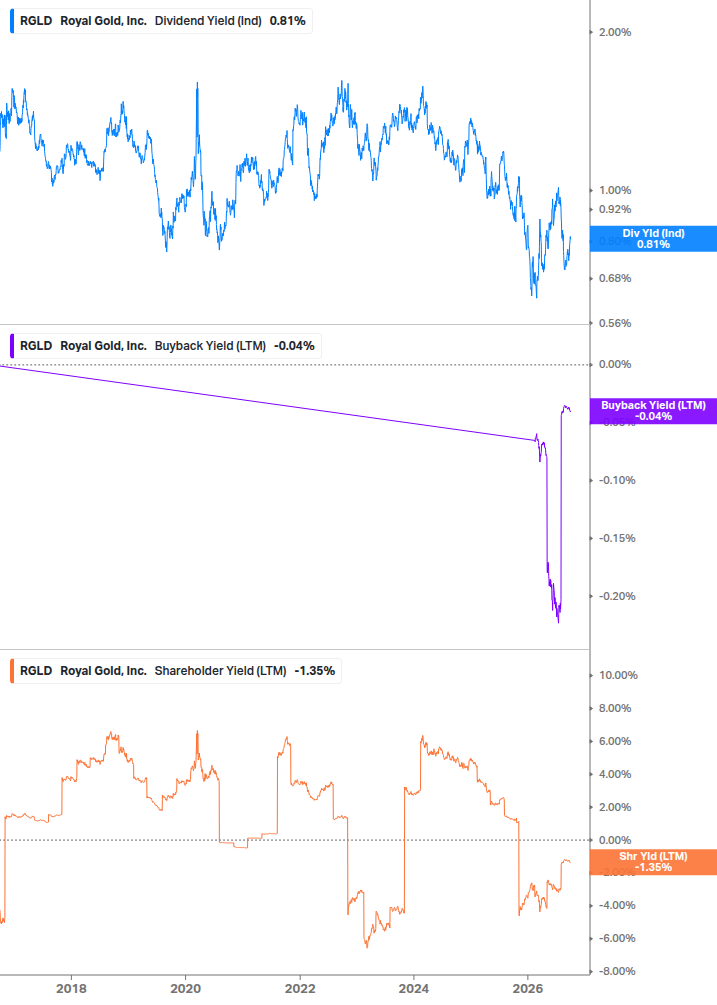Click the purple 'Buyback Yield (LTM) -0.04%' axis tag
Screen dimensions: 717x1005
pyautogui.click(x=653, y=411)
